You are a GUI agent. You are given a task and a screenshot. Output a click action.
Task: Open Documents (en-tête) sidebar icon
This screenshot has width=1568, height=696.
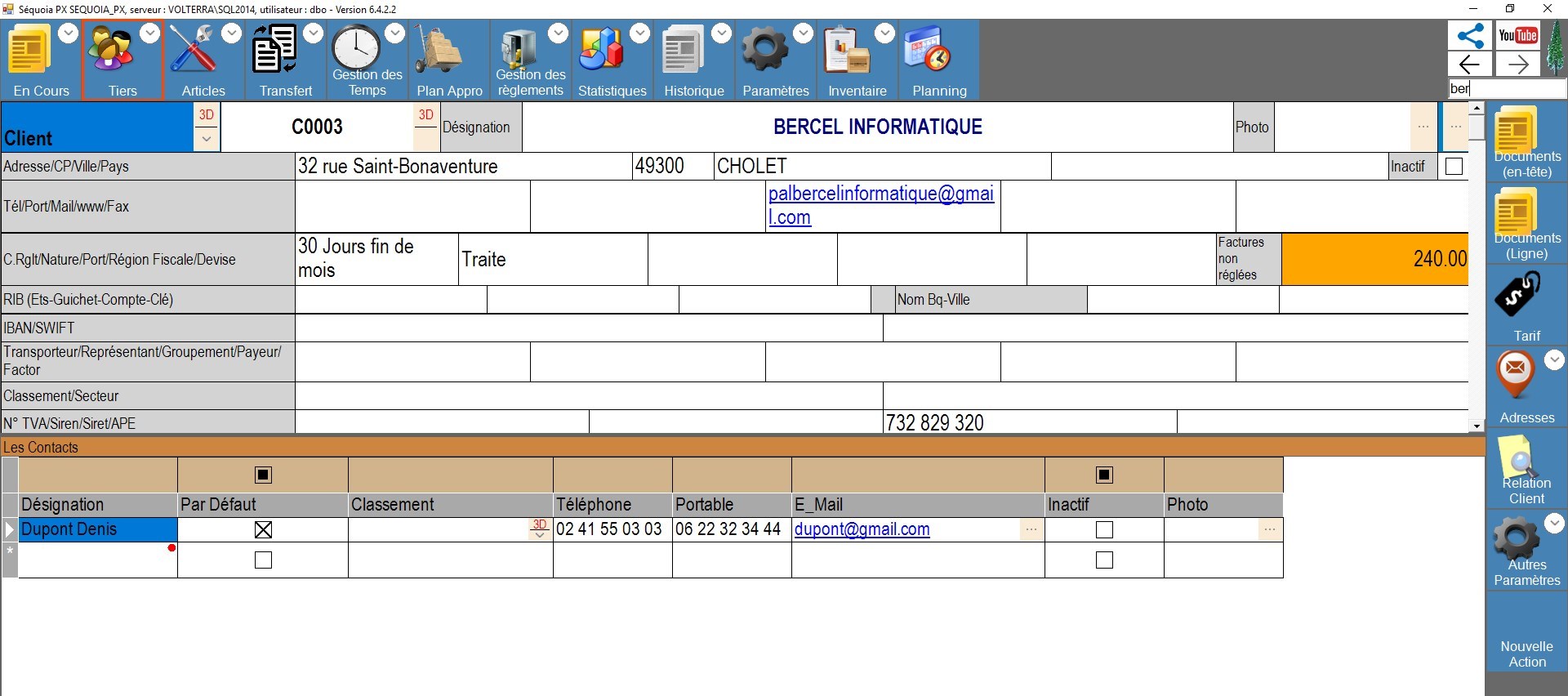coord(1515,128)
